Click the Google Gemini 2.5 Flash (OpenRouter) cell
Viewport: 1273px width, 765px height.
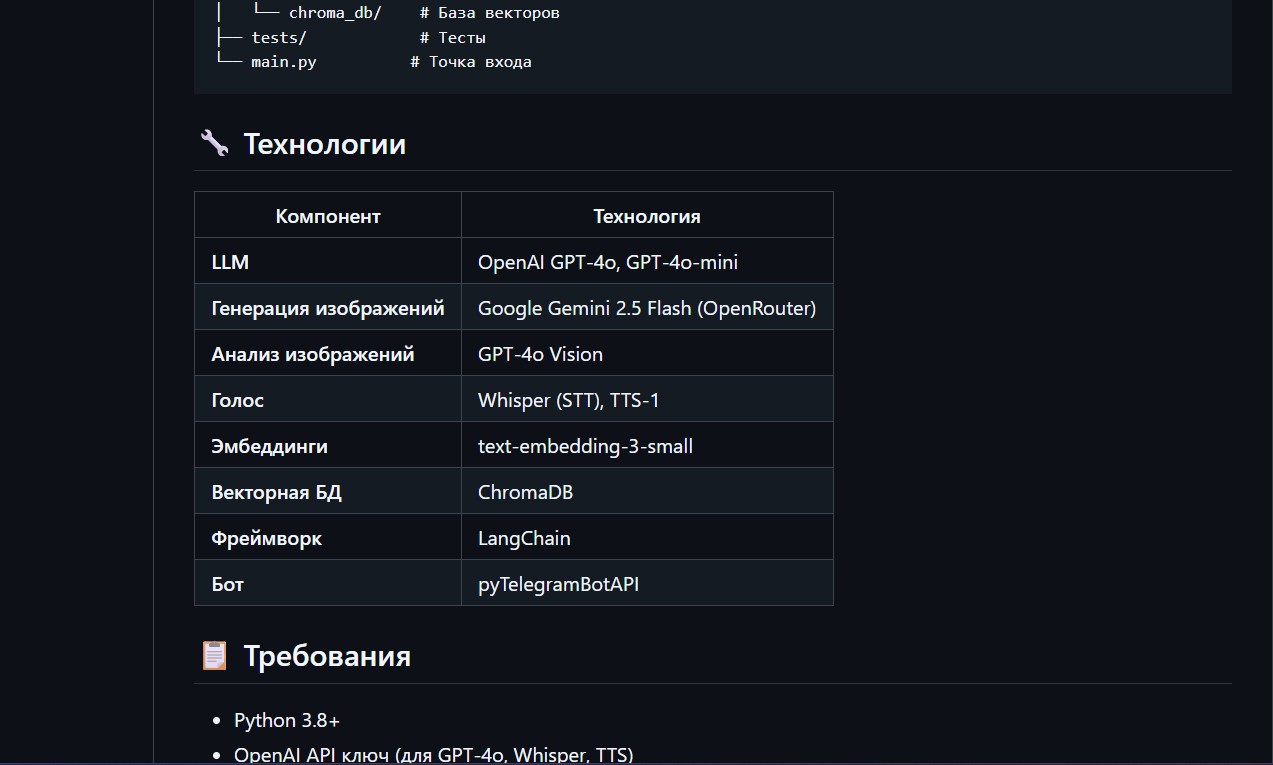pos(647,307)
